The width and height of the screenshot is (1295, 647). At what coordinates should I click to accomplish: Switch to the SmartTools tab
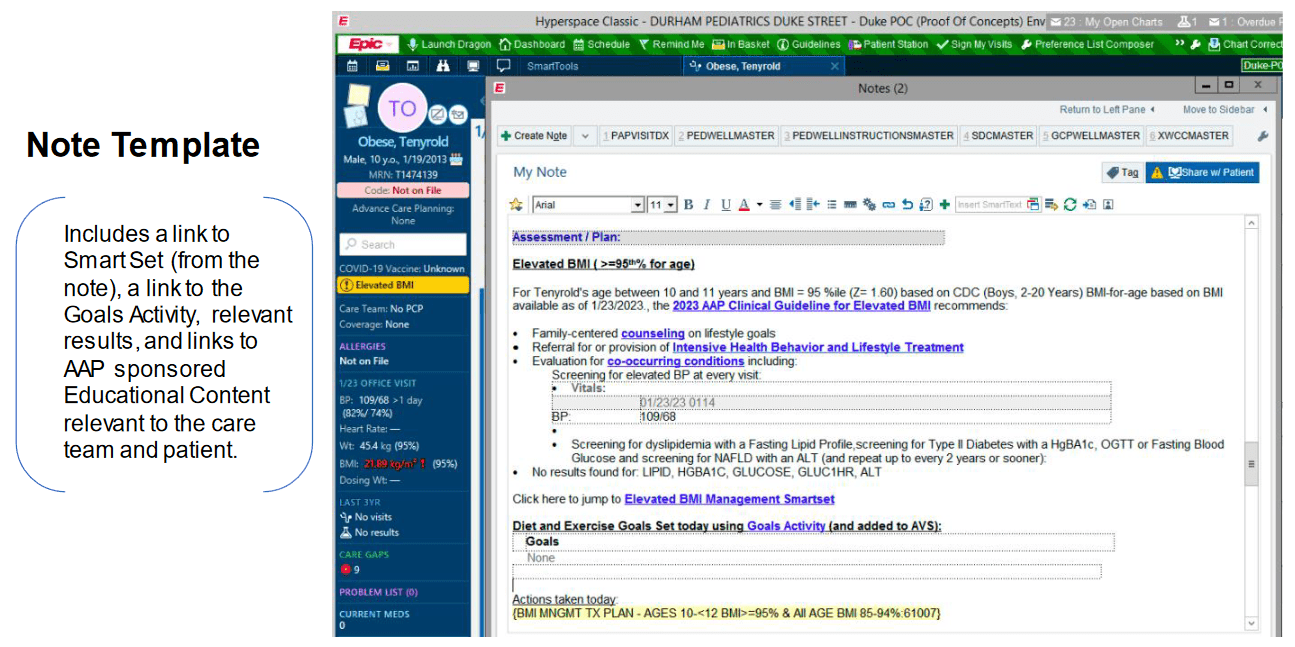[x=553, y=66]
